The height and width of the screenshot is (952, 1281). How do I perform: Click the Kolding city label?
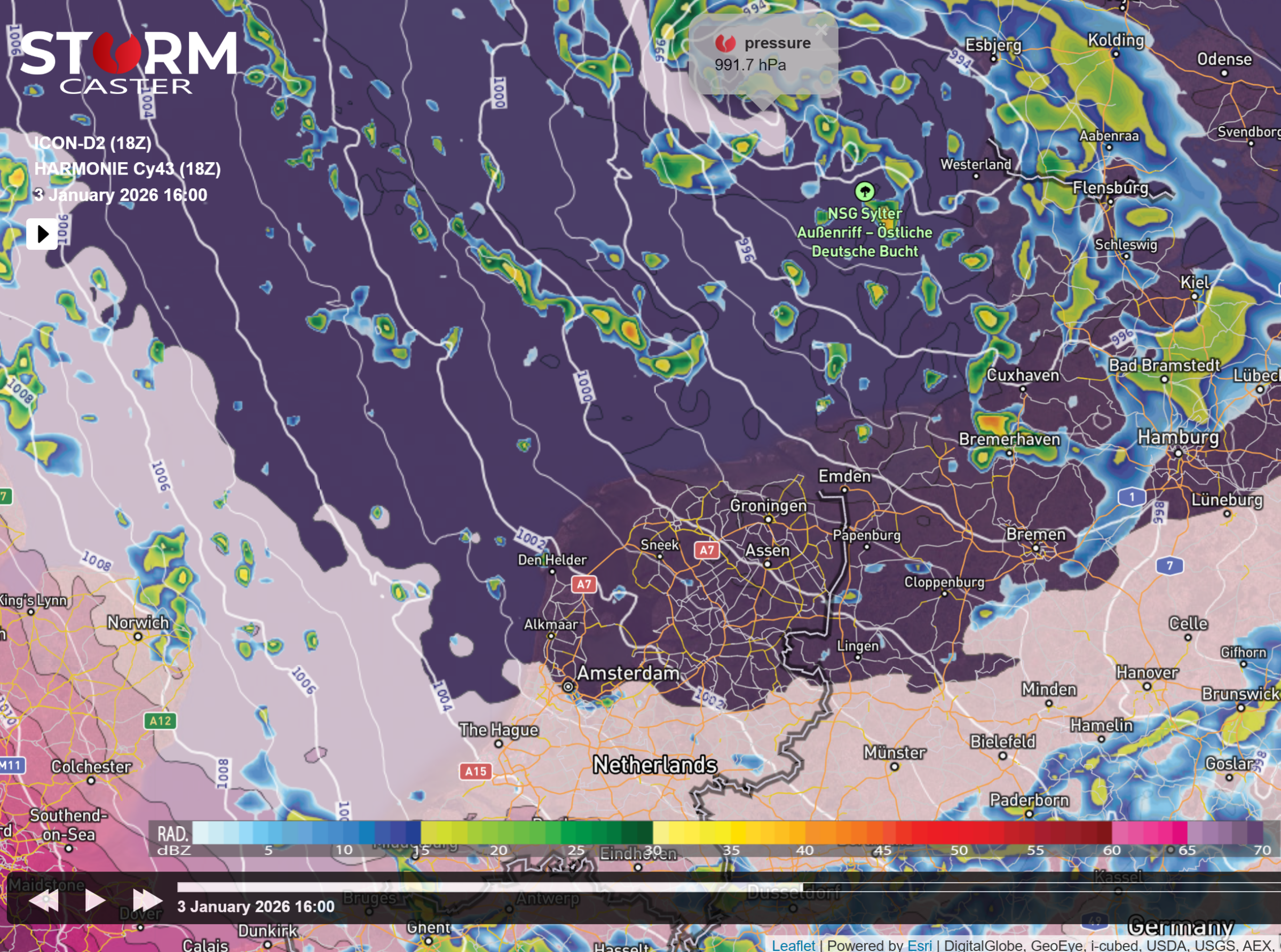point(1116,41)
